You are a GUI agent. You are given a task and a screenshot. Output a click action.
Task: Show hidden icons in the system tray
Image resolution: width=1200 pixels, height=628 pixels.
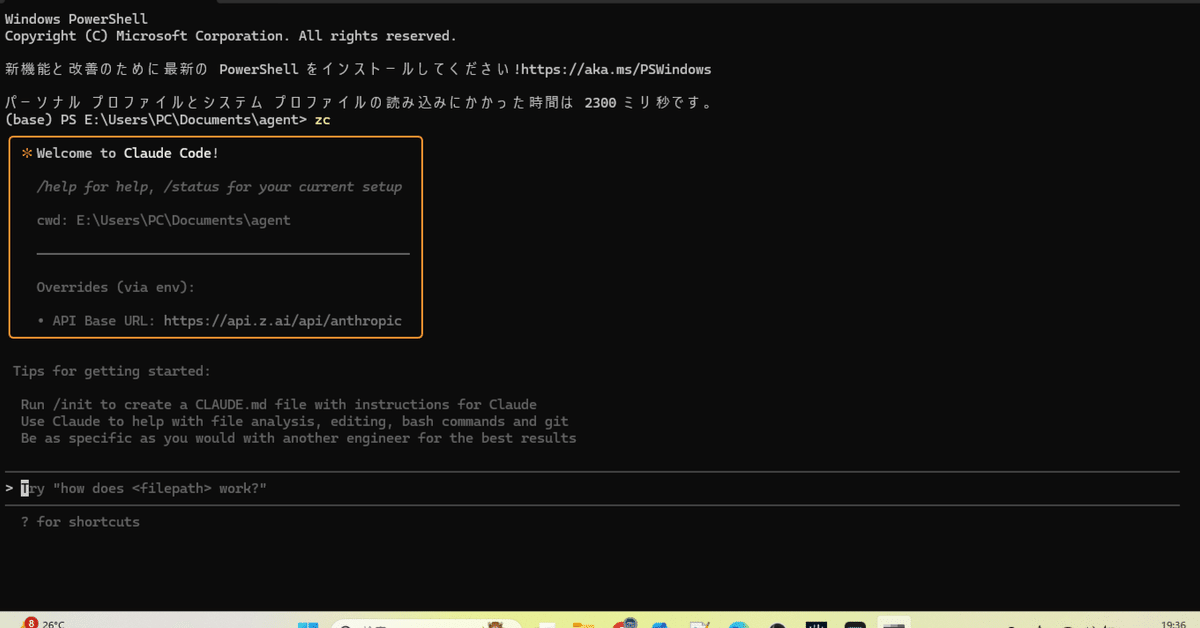click(x=1010, y=622)
